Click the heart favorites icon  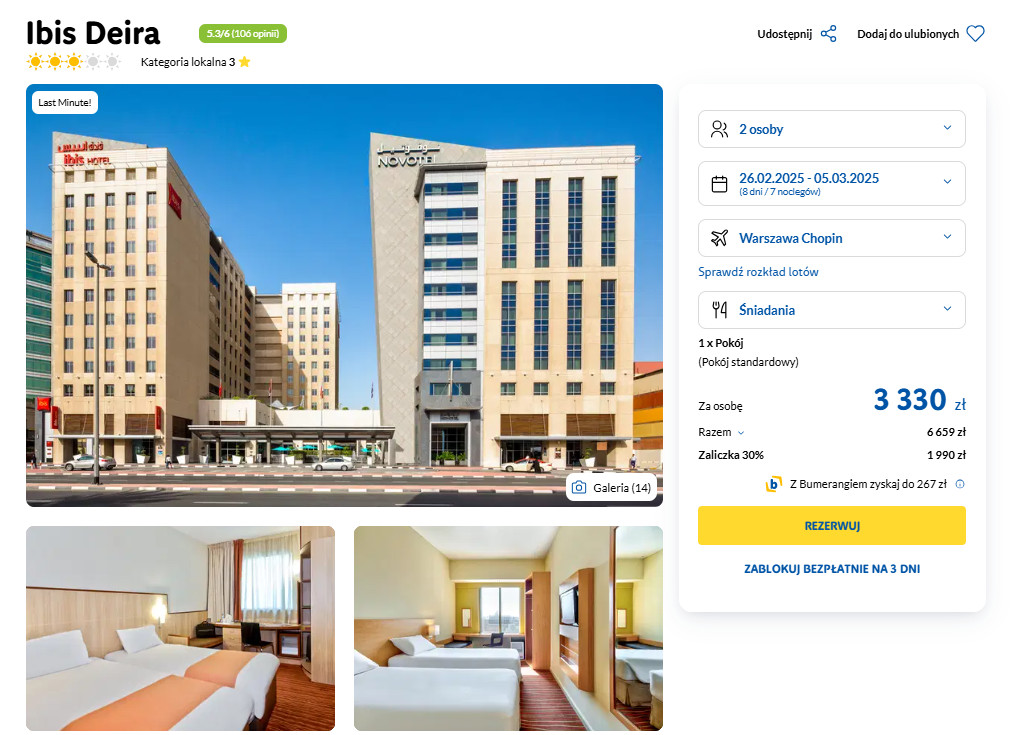pyautogui.click(x=976, y=34)
